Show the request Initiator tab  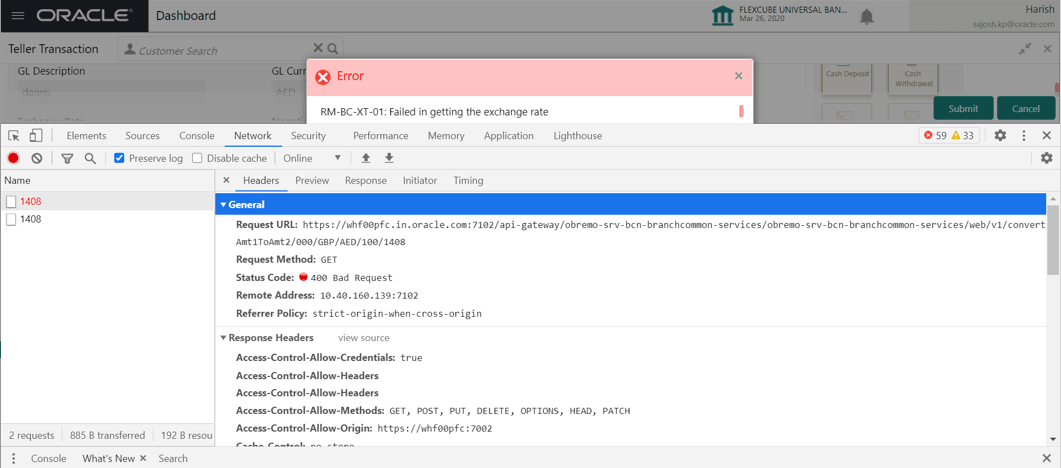click(420, 181)
